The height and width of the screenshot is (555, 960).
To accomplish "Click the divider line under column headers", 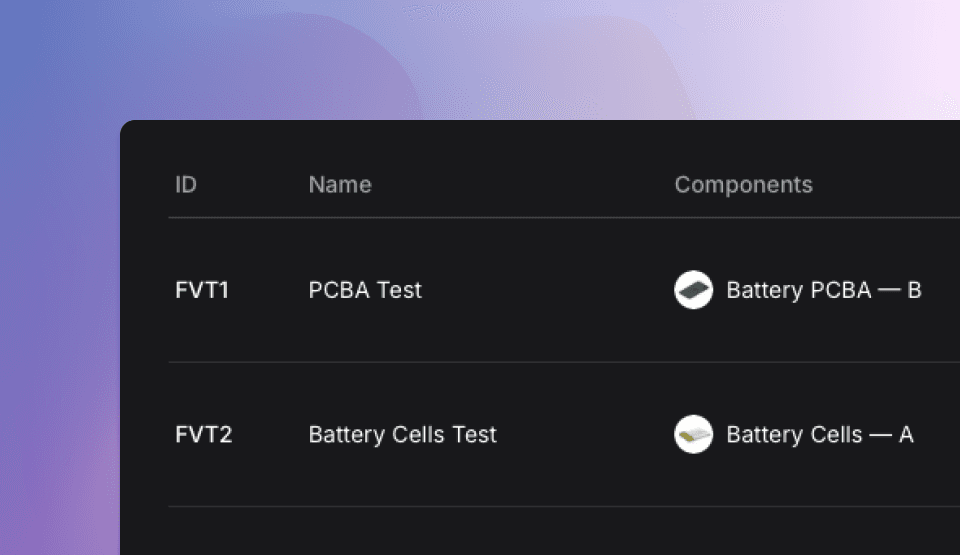I will pos(564,217).
